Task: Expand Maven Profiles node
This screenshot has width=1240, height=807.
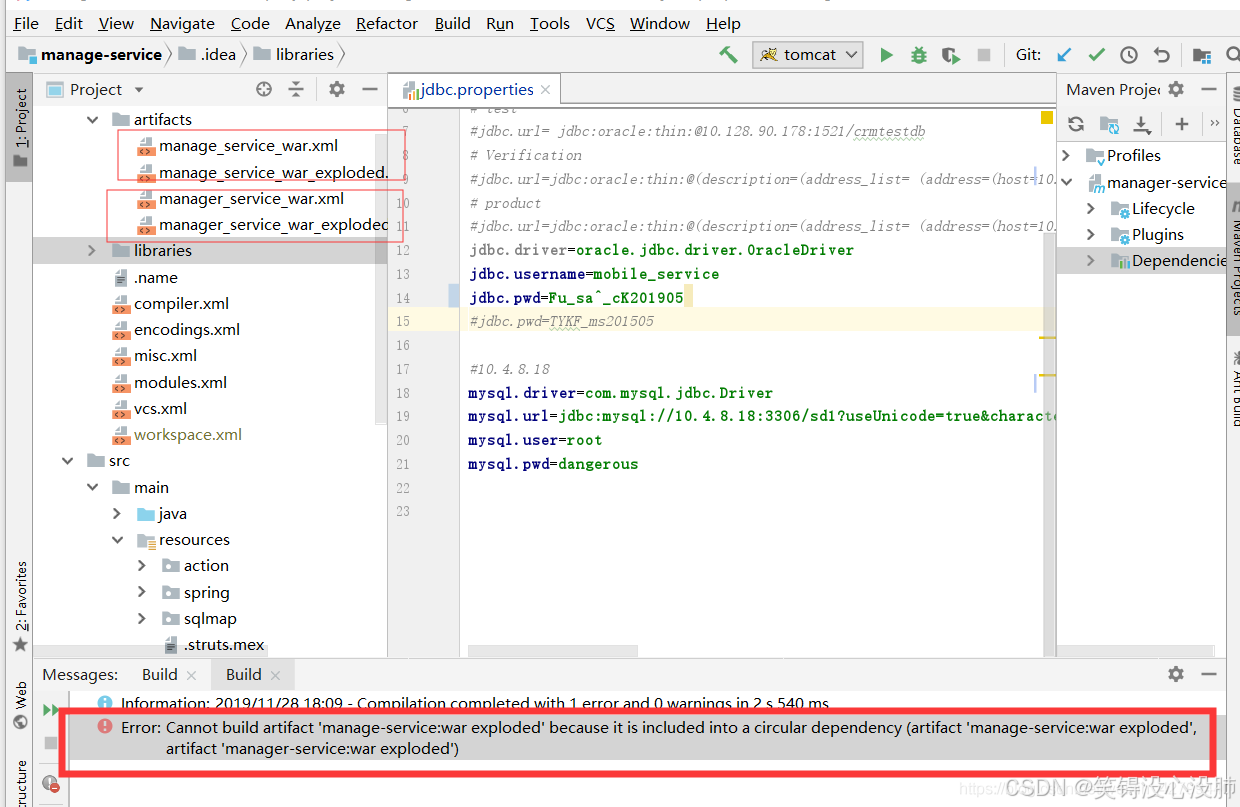Action: pos(1066,155)
